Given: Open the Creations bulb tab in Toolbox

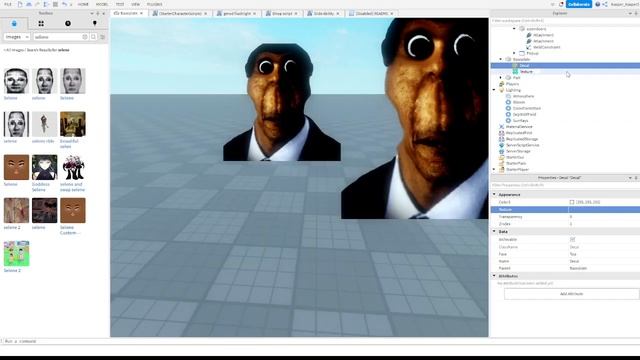Looking at the screenshot, I should [x=95, y=24].
